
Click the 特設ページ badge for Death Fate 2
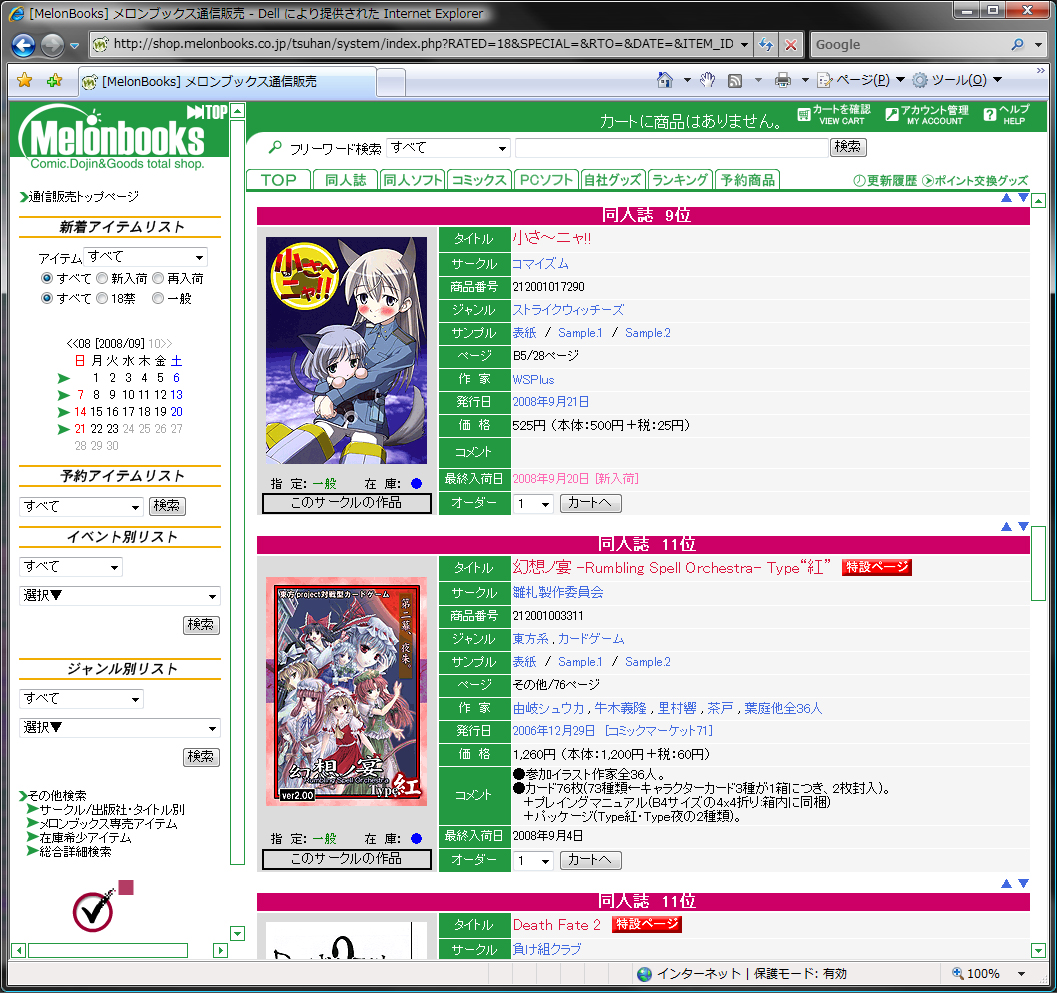coord(646,924)
